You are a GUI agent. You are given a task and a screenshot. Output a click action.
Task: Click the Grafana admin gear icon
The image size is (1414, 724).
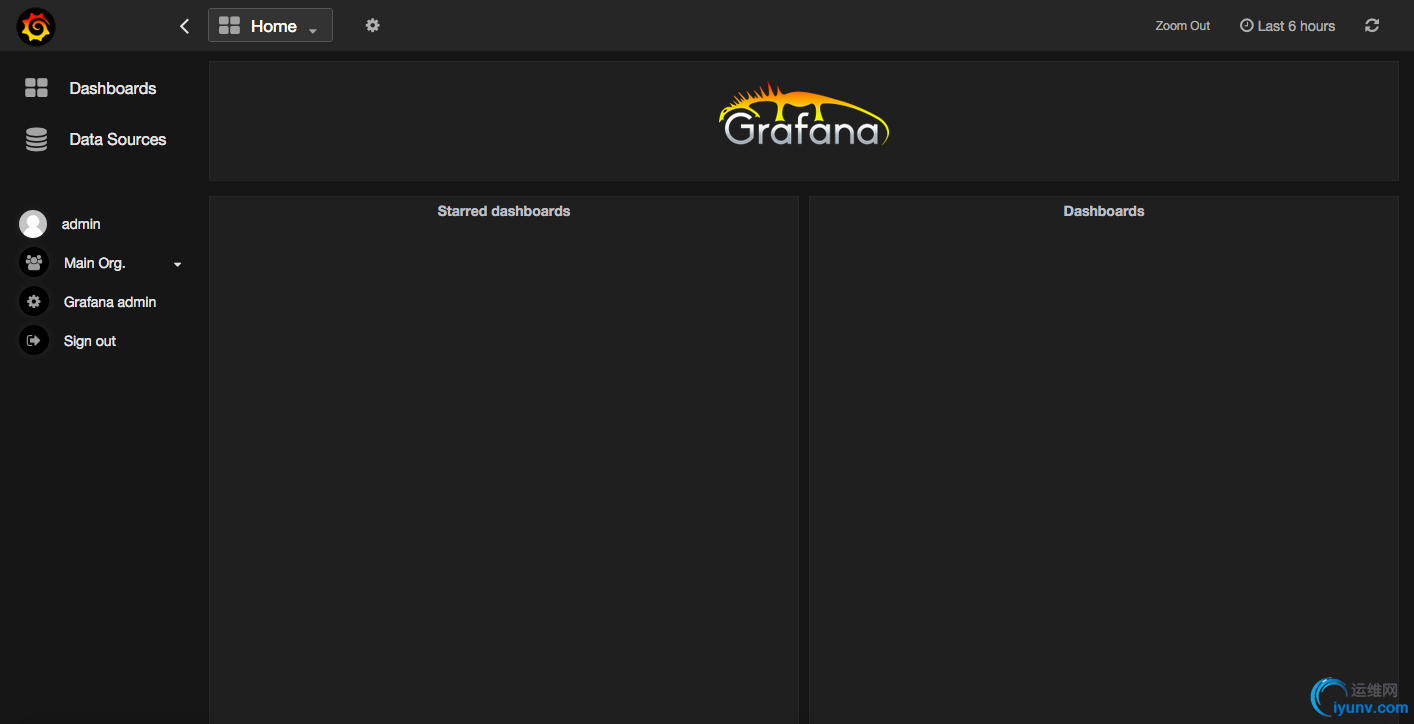point(34,302)
